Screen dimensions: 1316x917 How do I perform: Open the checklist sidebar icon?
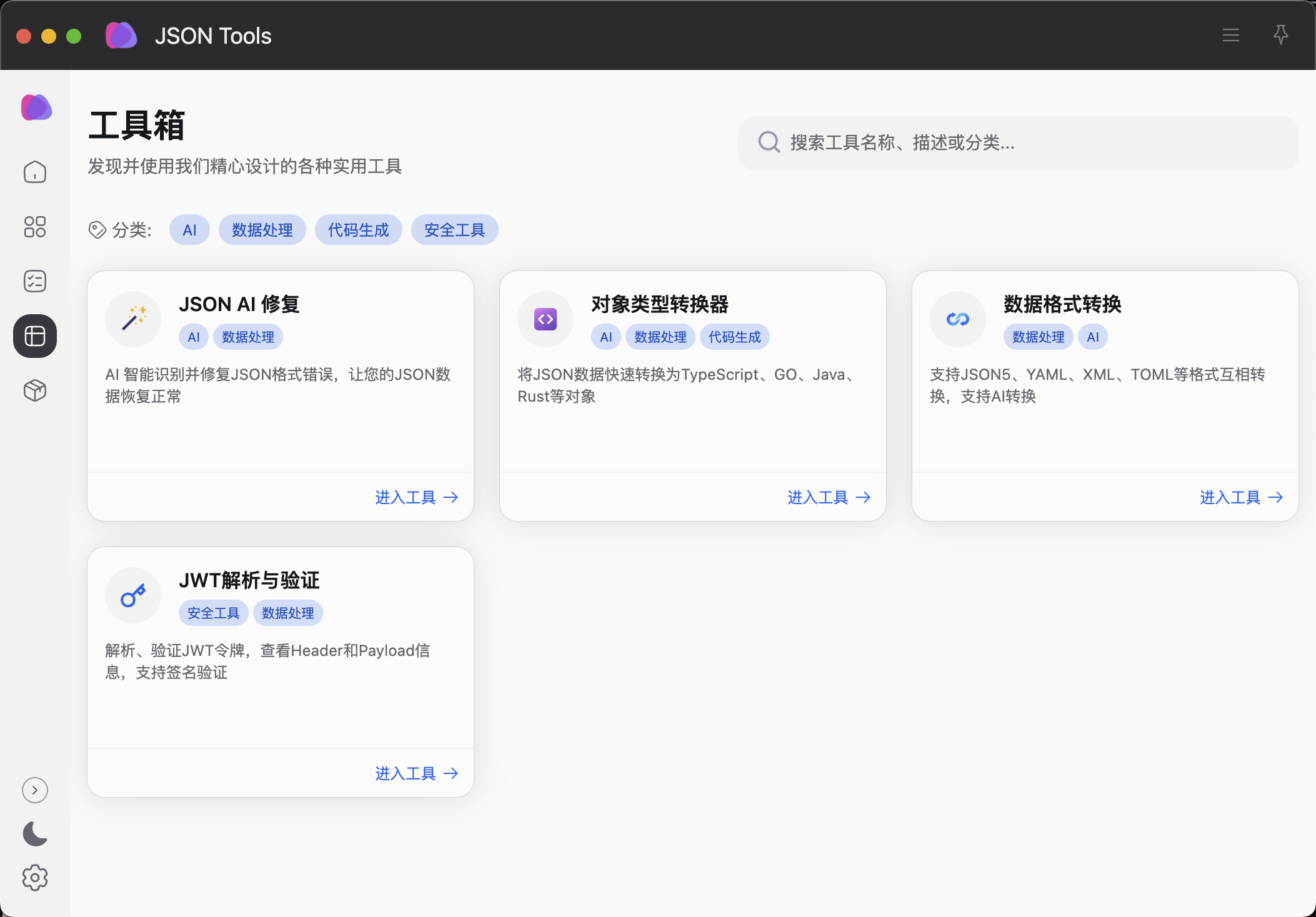(35, 281)
